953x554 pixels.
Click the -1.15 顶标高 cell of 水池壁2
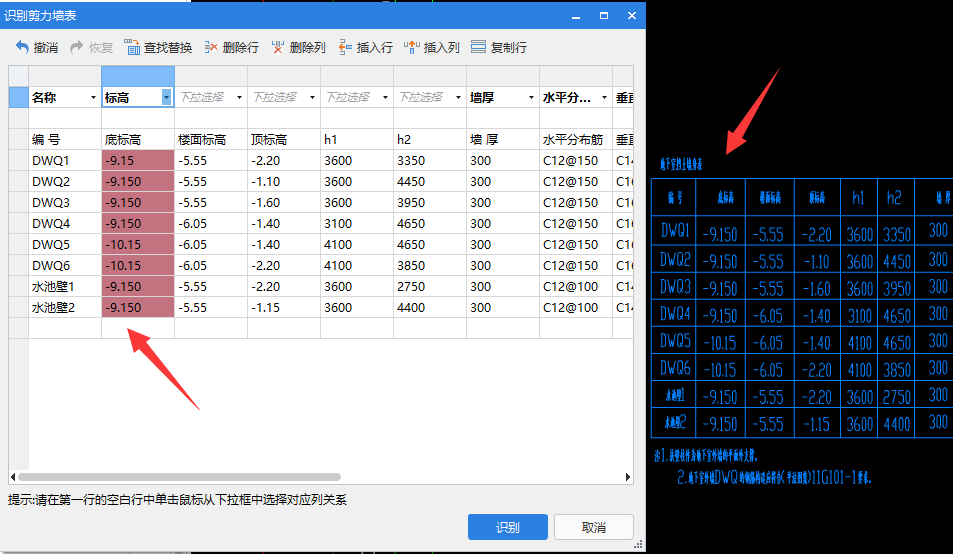284,307
